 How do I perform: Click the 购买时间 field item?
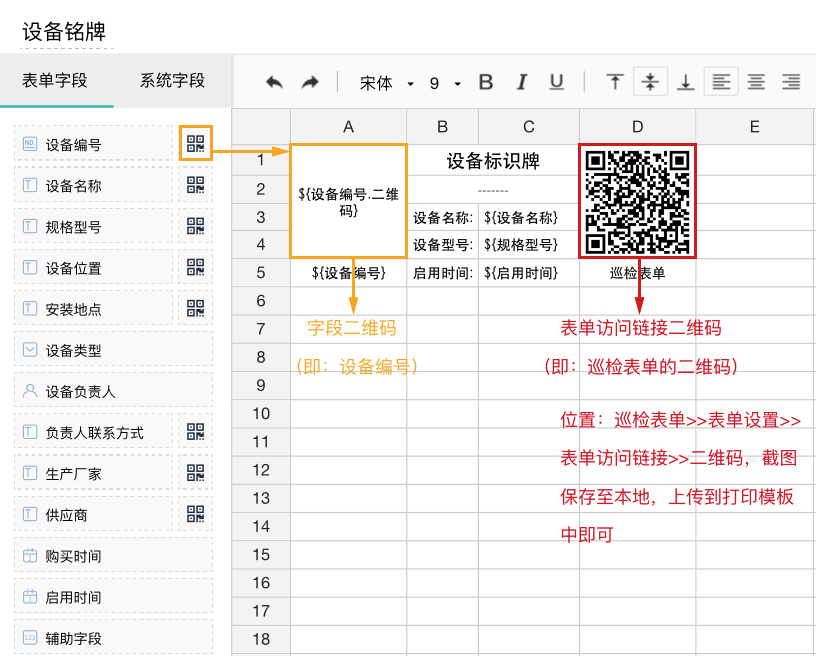[x=113, y=555]
